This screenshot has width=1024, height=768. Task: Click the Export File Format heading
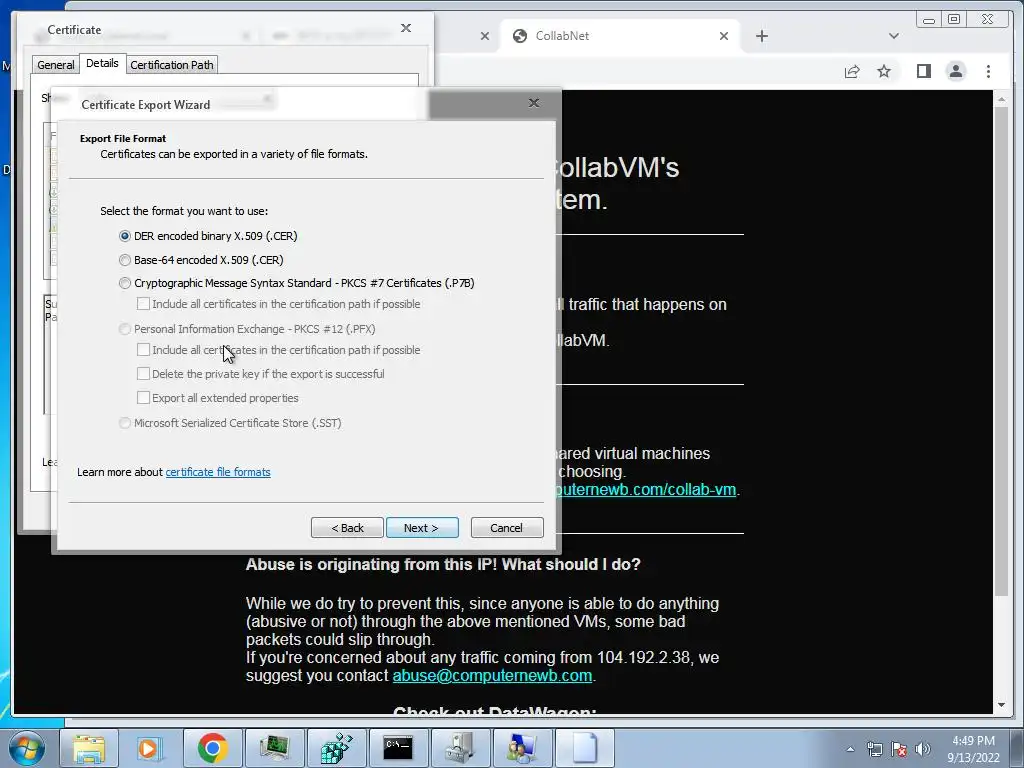point(123,138)
